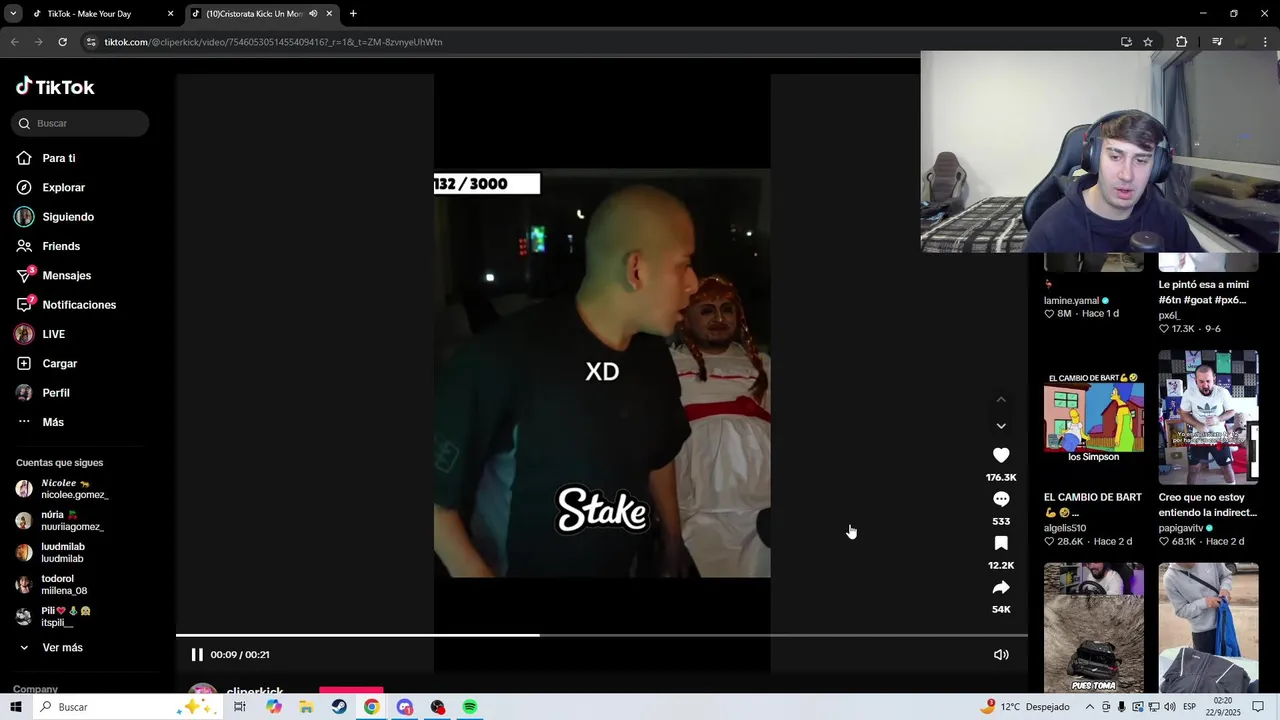Switch to TikTok - Make Your Day tab

(x=90, y=14)
